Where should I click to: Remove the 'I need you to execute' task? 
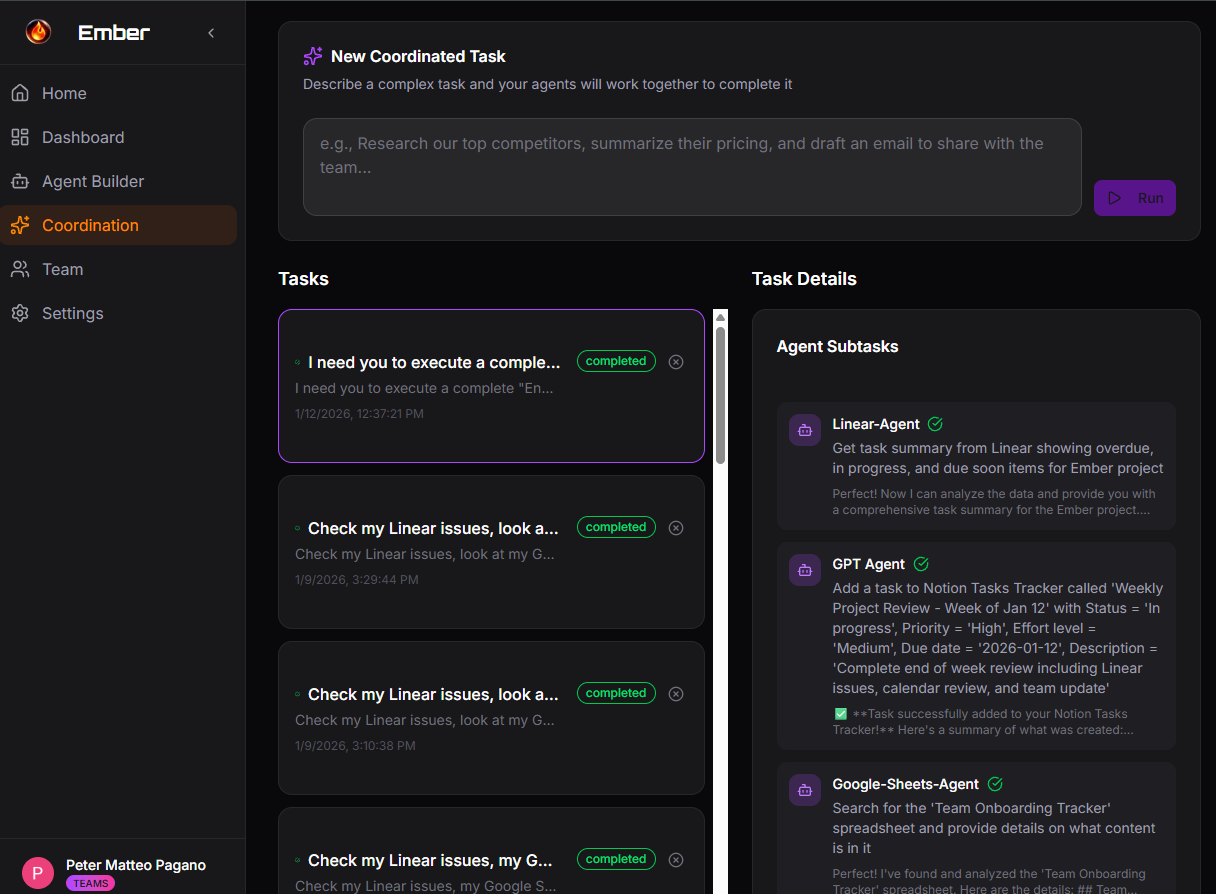(676, 362)
